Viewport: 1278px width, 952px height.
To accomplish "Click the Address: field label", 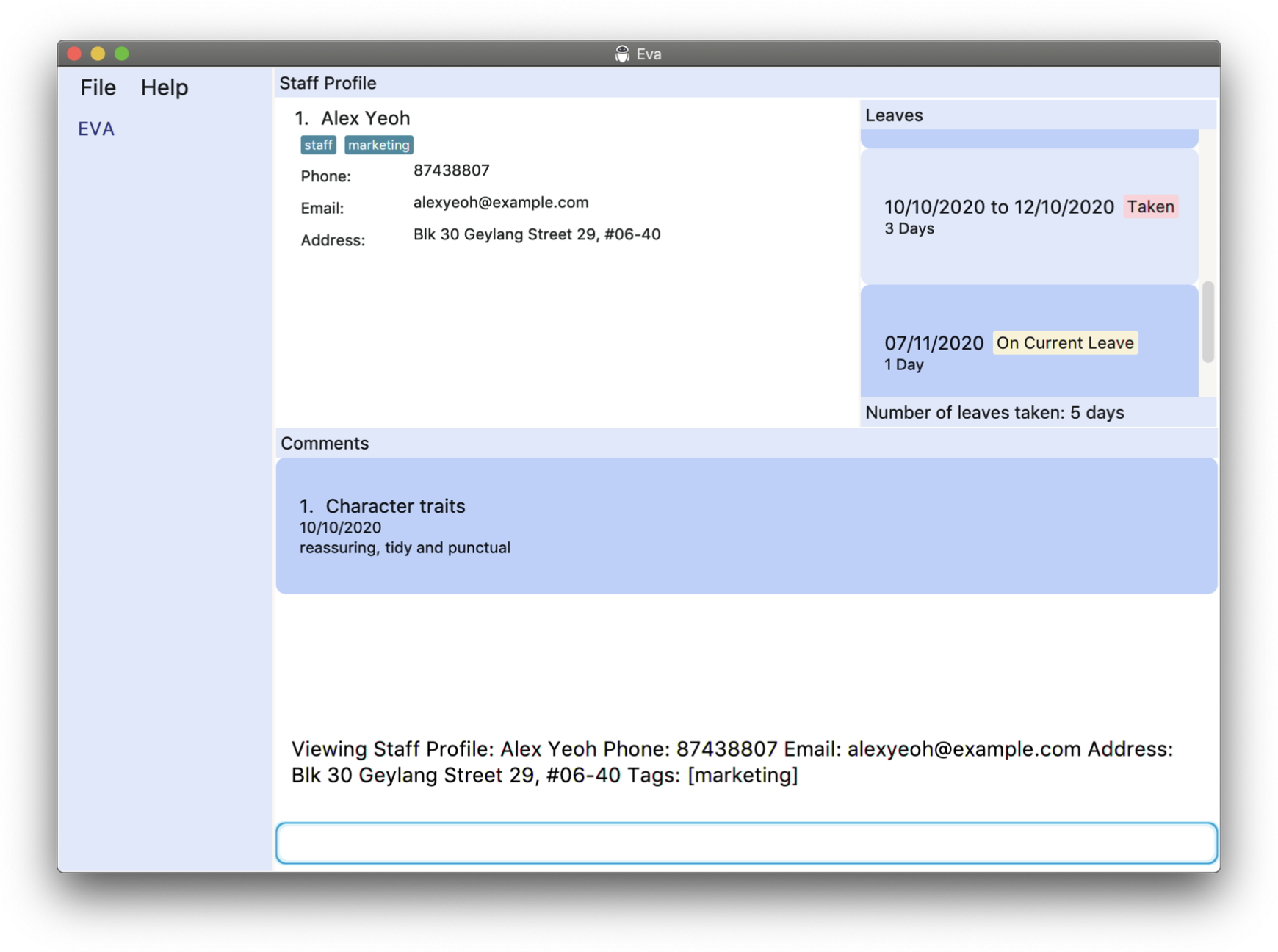I will [332, 241].
